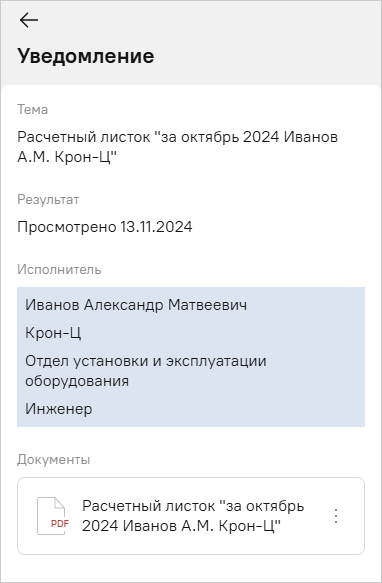Open the attached payslip by its title
The width and height of the screenshot is (382, 583).
tap(193, 516)
